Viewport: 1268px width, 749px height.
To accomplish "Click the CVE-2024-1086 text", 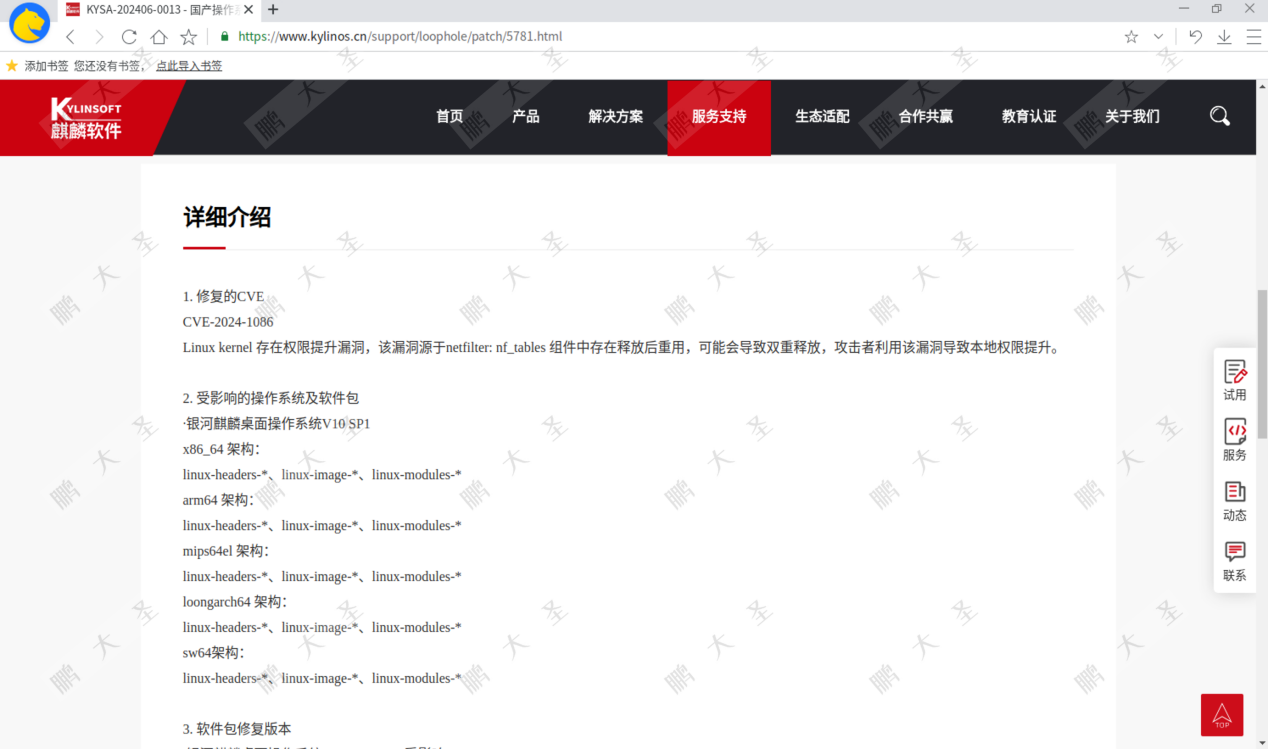I will click(x=228, y=322).
